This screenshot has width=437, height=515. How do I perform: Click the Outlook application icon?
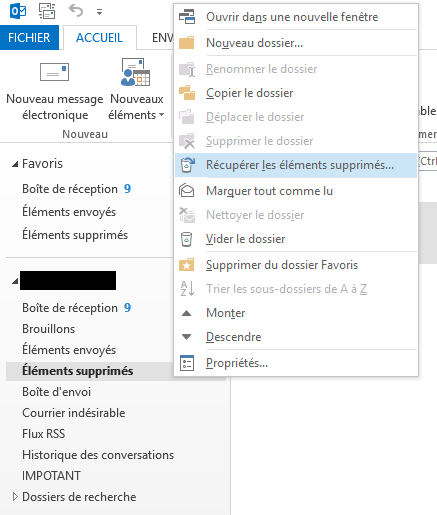coord(18,11)
